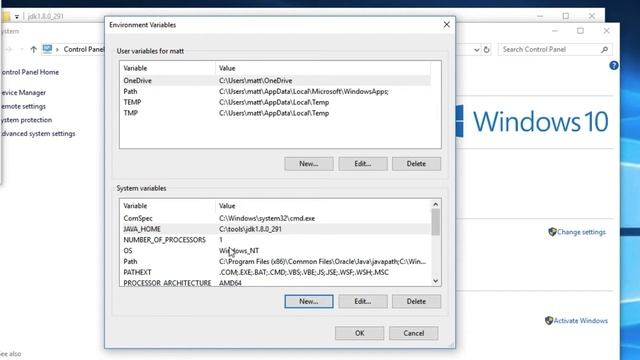Click the Value column header in System variables
640x360 pixels.
[323, 206]
